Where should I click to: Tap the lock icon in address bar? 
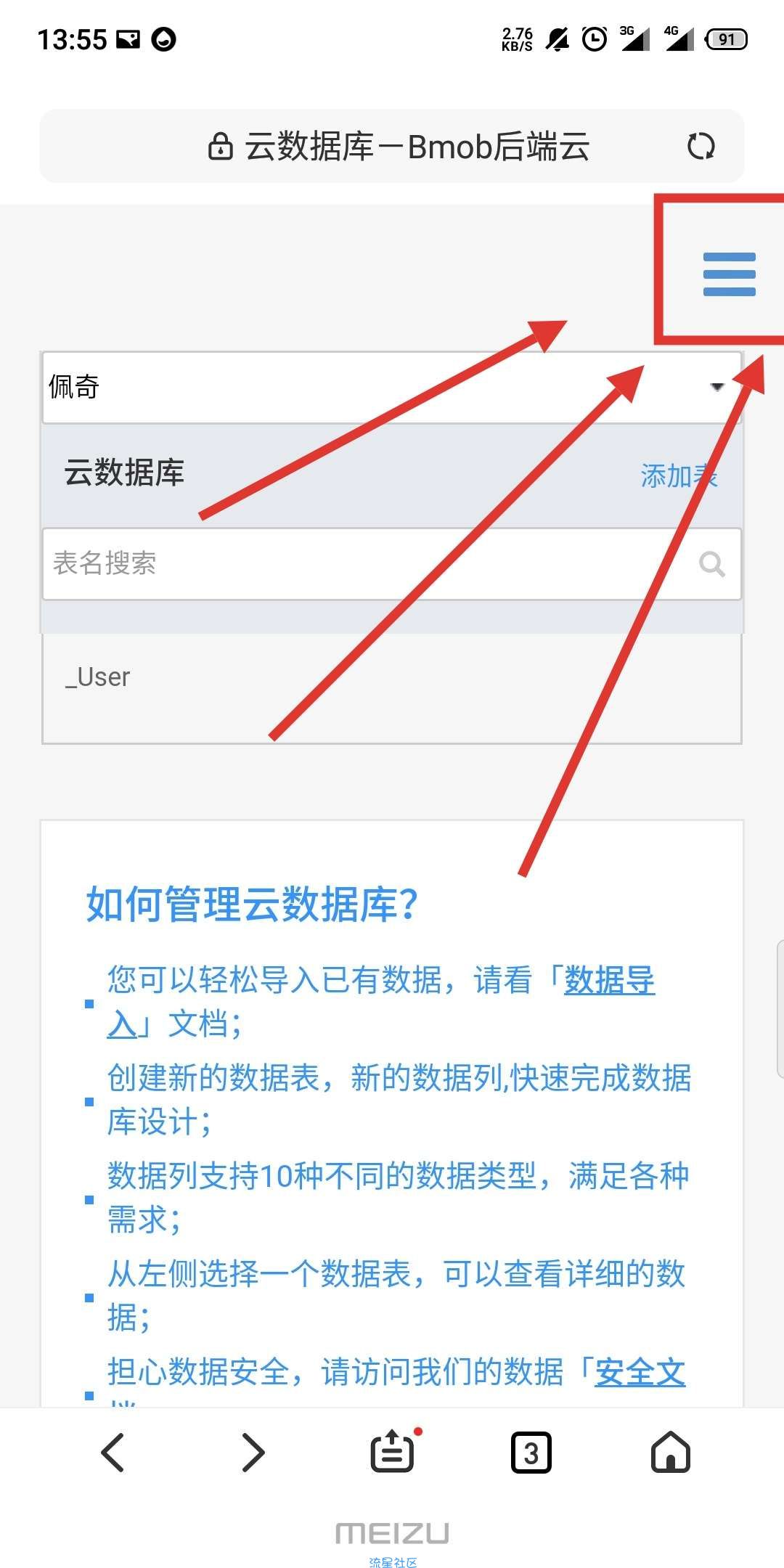pos(220,147)
